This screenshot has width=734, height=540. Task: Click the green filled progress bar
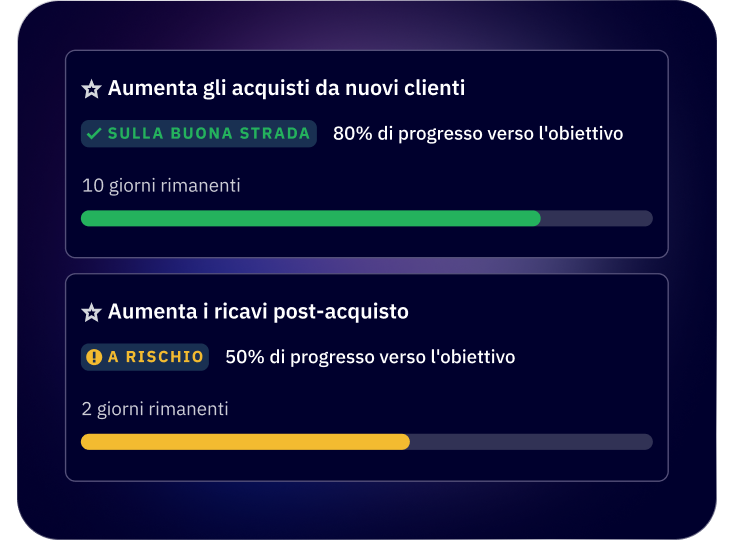310,218
